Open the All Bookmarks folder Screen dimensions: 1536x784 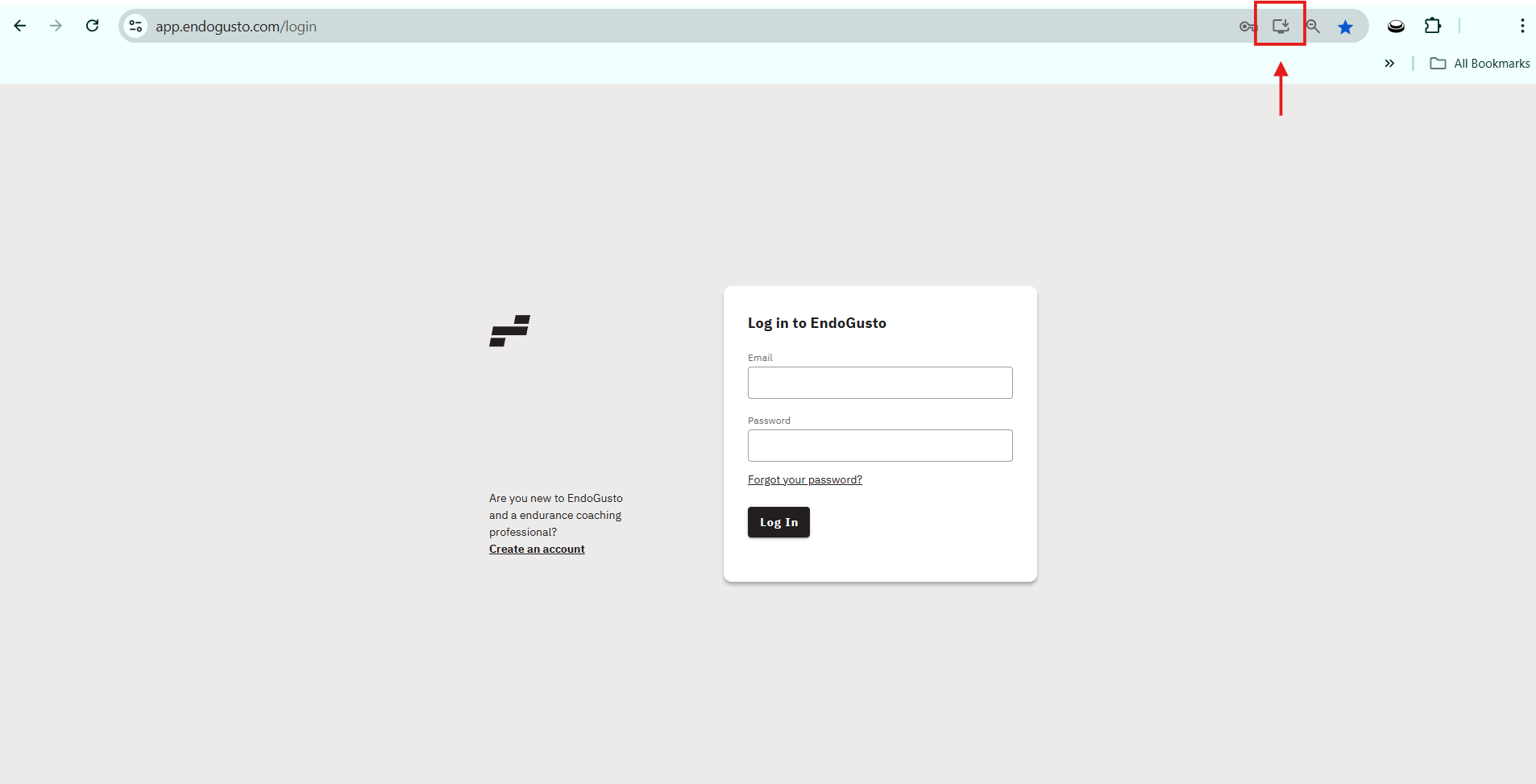click(x=1480, y=63)
